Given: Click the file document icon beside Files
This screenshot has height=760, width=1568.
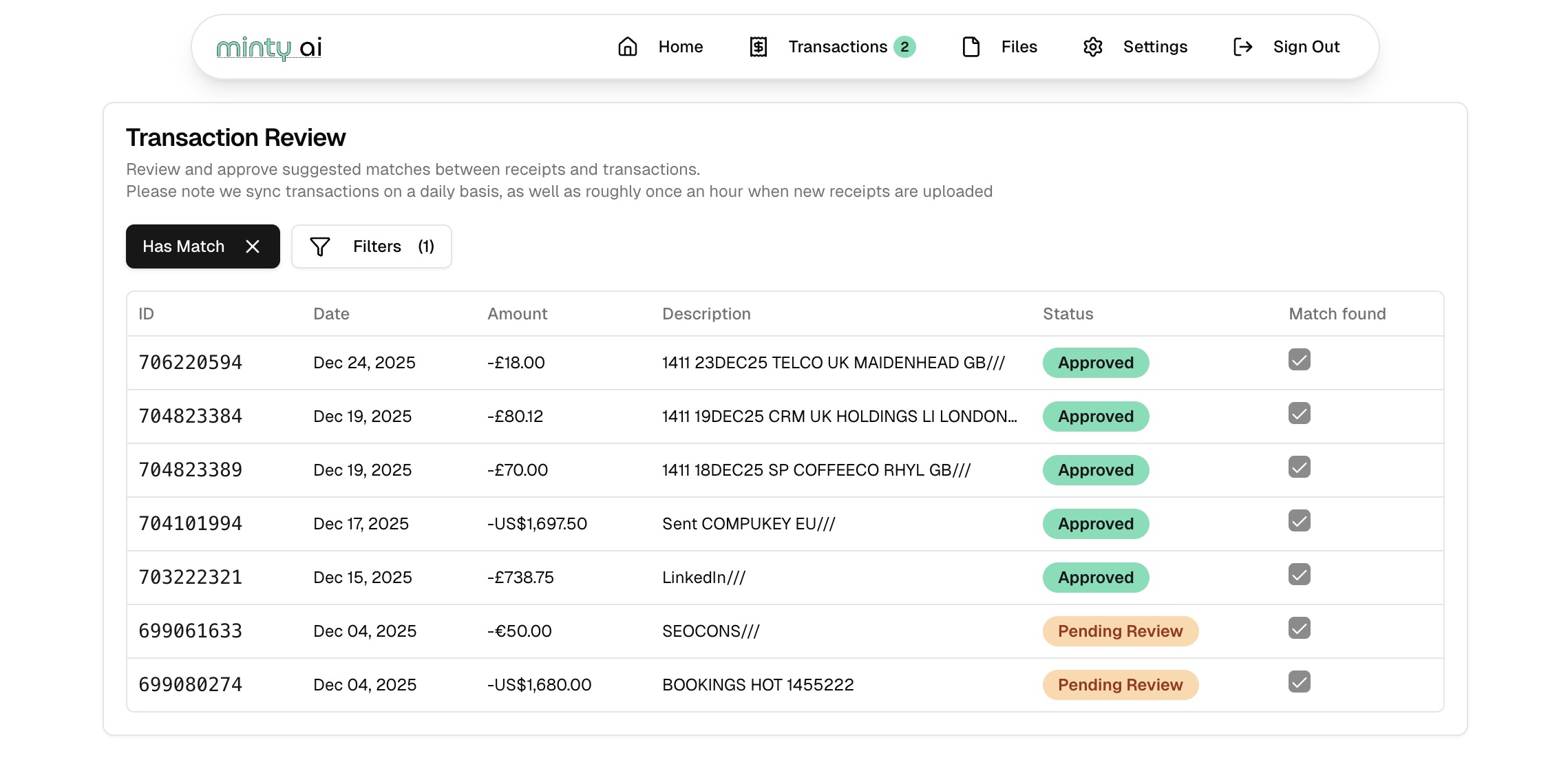Looking at the screenshot, I should pyautogui.click(x=971, y=46).
